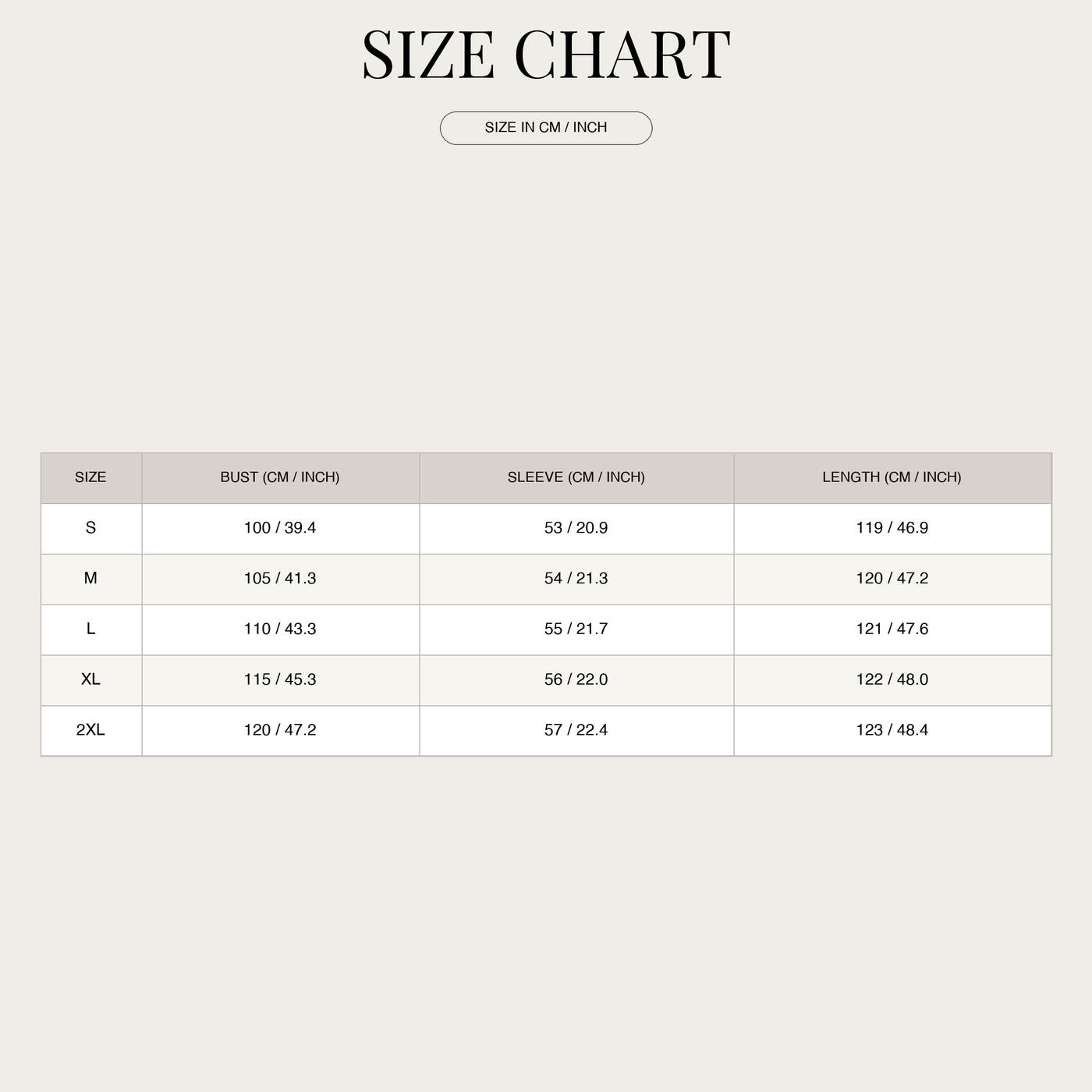Screen dimensions: 1092x1092
Task: Click the 2XL size row label
Action: click(90, 730)
